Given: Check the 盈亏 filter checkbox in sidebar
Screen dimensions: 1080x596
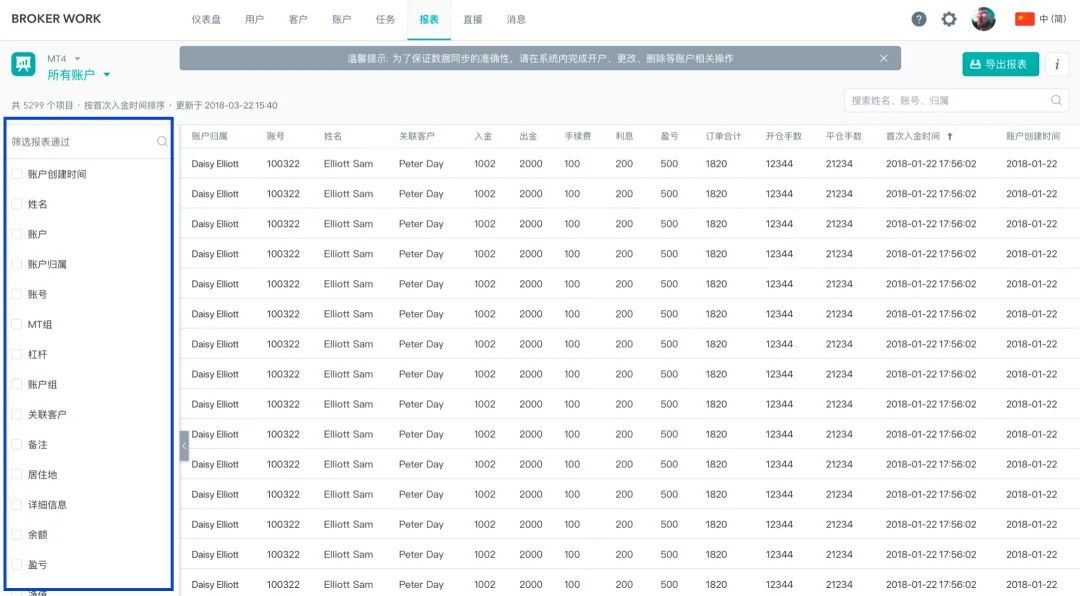Looking at the screenshot, I should coord(17,564).
